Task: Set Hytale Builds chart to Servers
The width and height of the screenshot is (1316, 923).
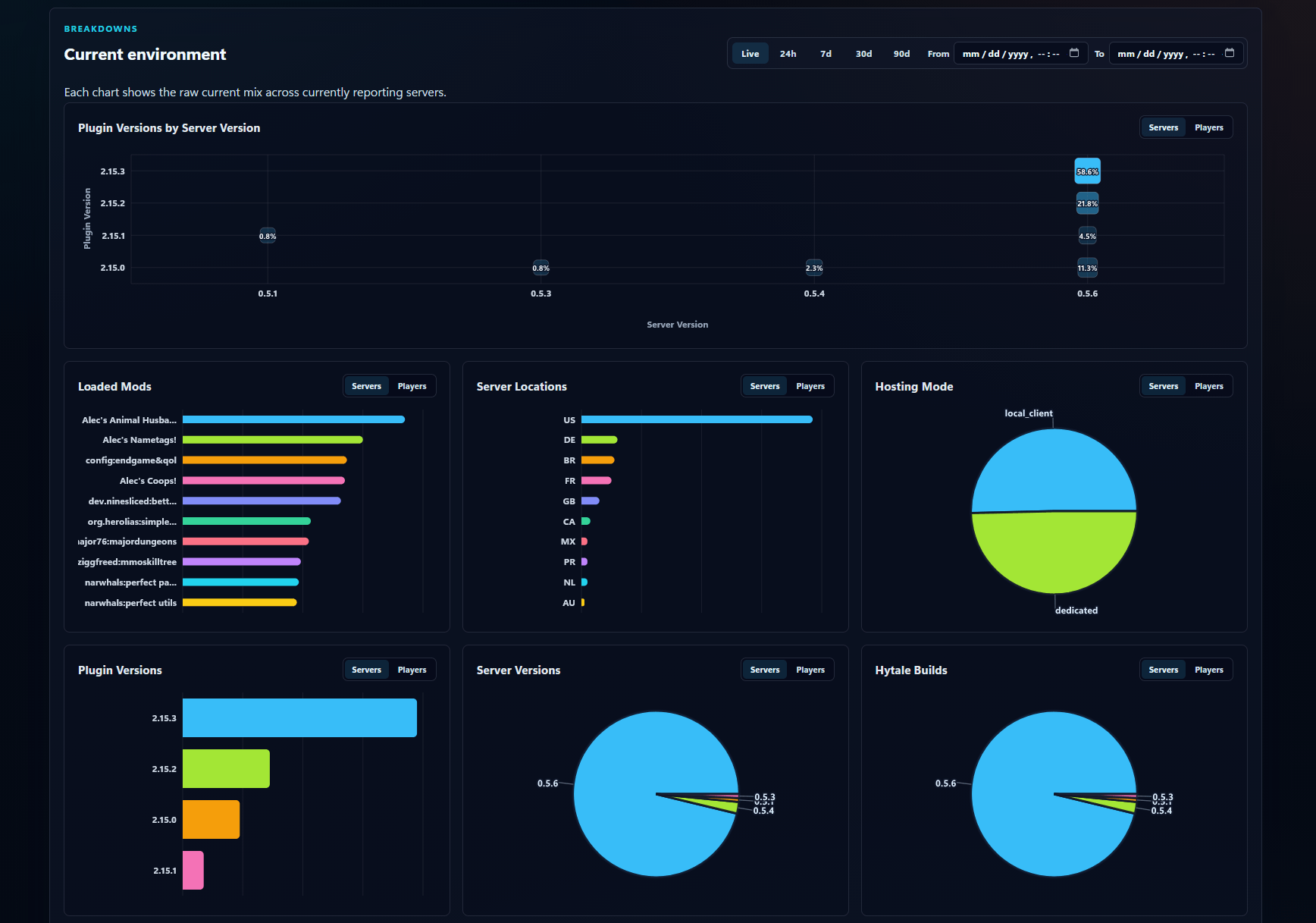Action: point(1163,670)
